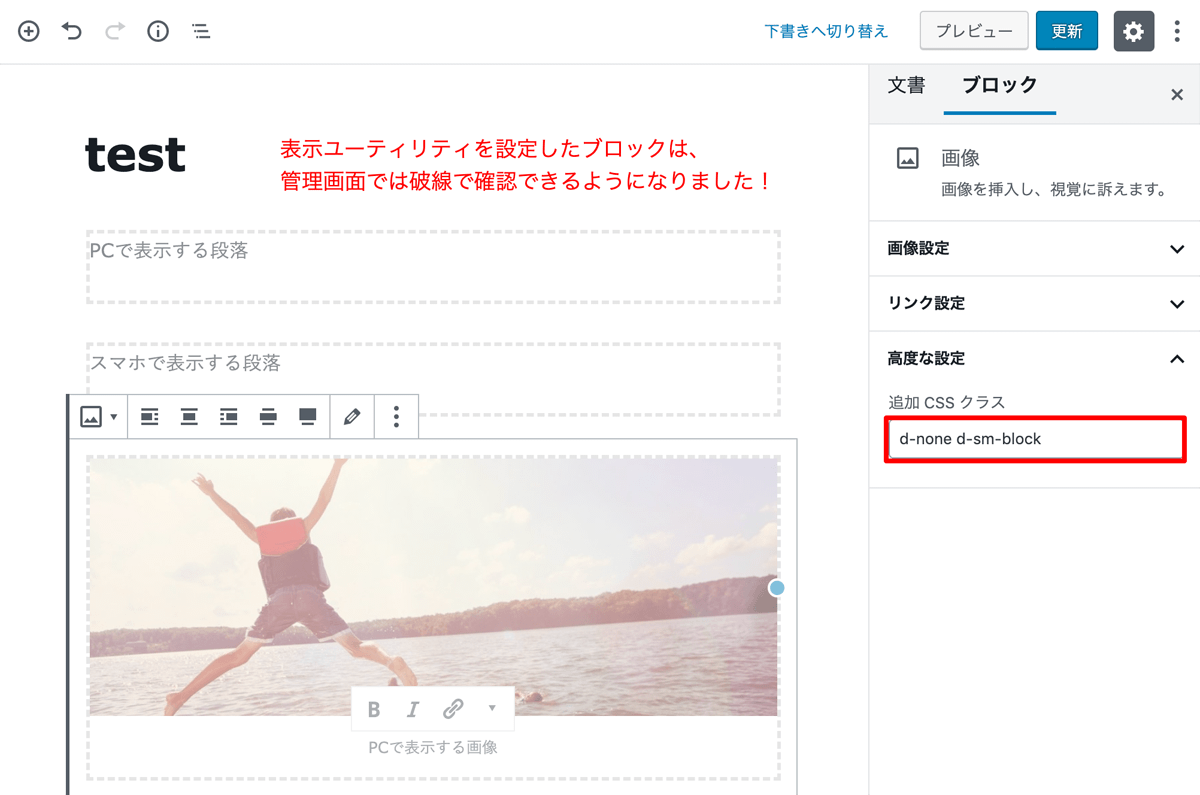Change block type via image icon
Viewport: 1200px width, 795px height.
coord(99,417)
